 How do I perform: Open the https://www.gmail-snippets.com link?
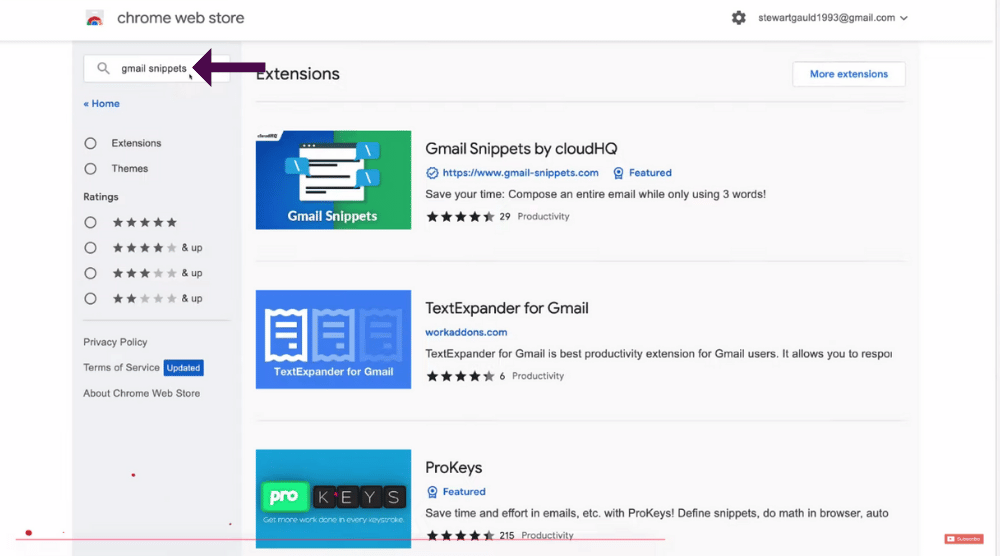(520, 173)
